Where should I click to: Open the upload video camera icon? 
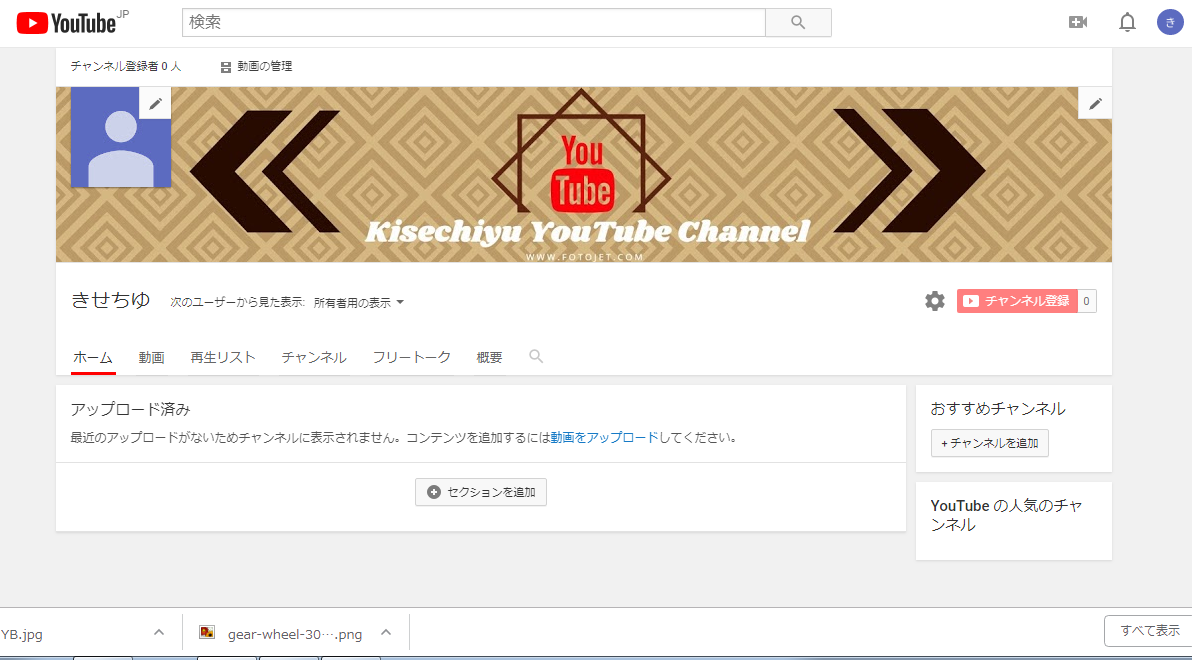coord(1077,23)
